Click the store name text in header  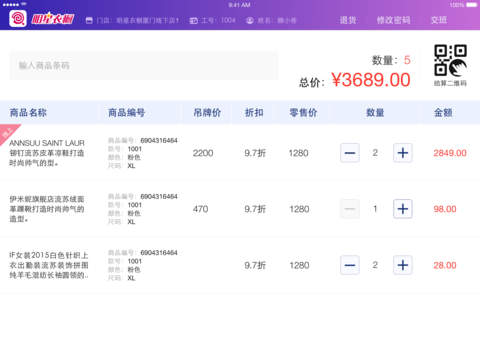138,21
